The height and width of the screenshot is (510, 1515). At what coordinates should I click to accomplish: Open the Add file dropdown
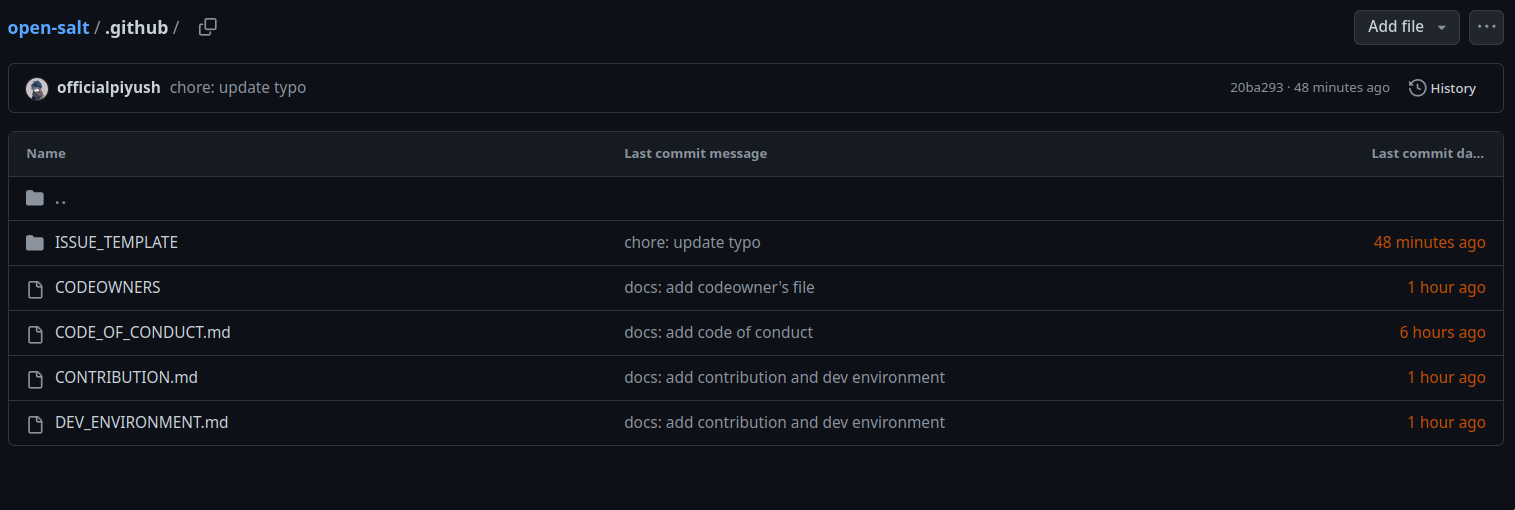click(1406, 27)
